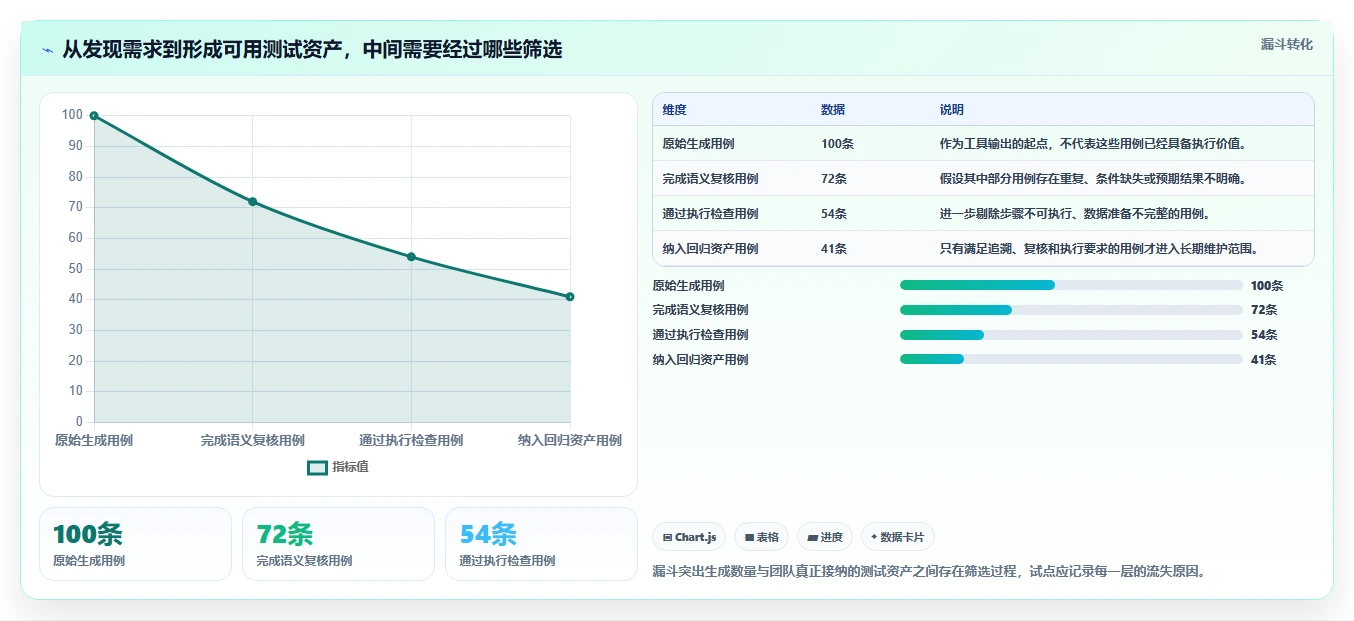Click the 完成语义复核用例 label in the progress list
Viewport: 1354px width, 621px height.
[x=701, y=310]
